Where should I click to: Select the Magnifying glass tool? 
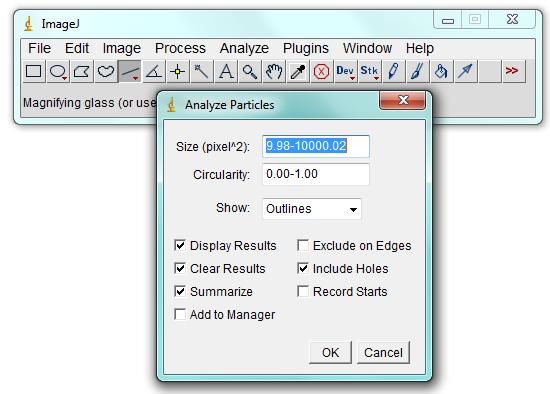250,71
